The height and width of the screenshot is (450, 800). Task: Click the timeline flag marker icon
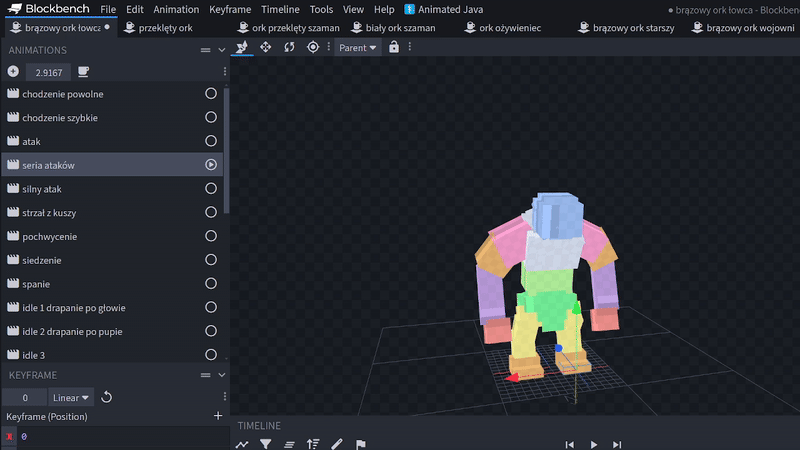point(361,444)
